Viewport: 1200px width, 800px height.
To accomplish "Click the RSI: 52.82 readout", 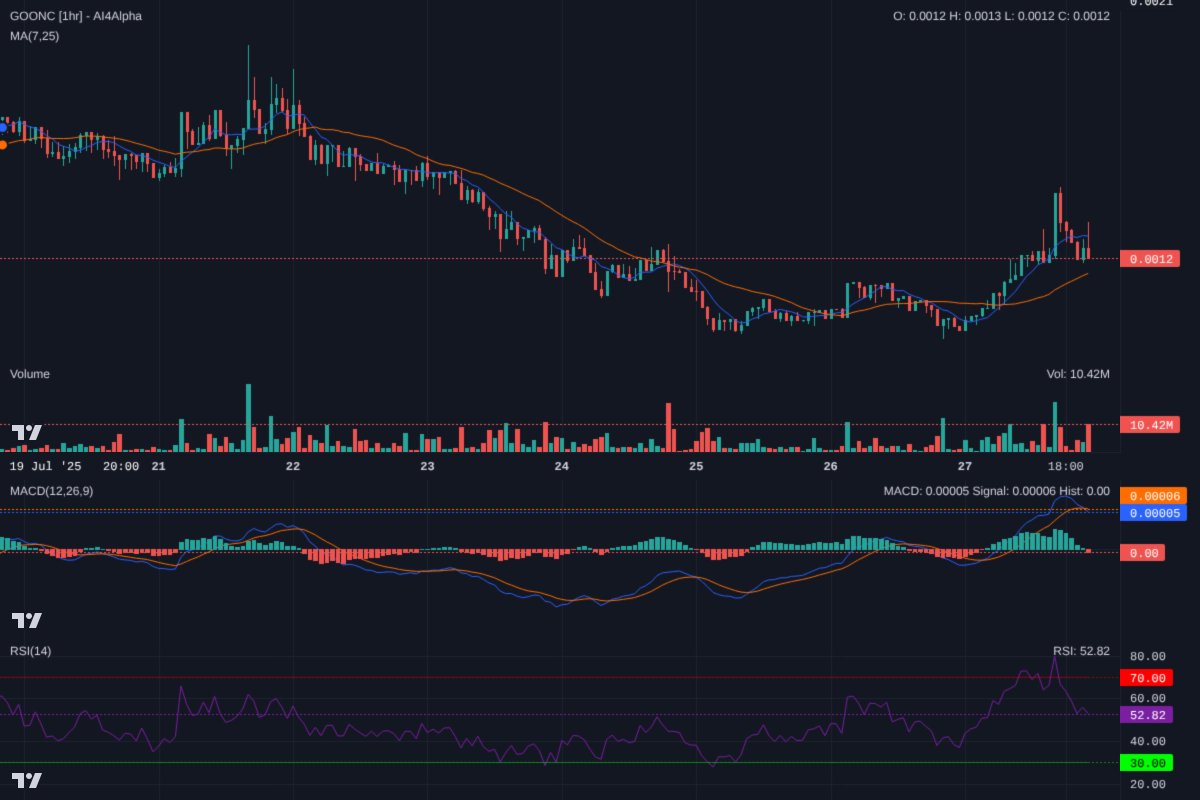I will pos(1081,651).
